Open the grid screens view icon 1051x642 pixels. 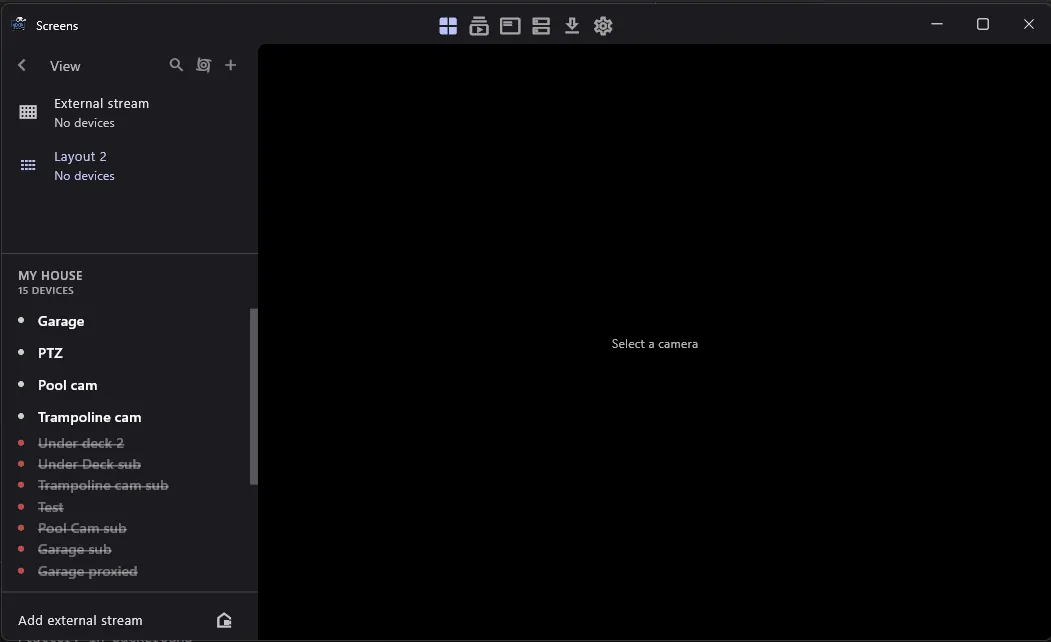pyautogui.click(x=448, y=26)
